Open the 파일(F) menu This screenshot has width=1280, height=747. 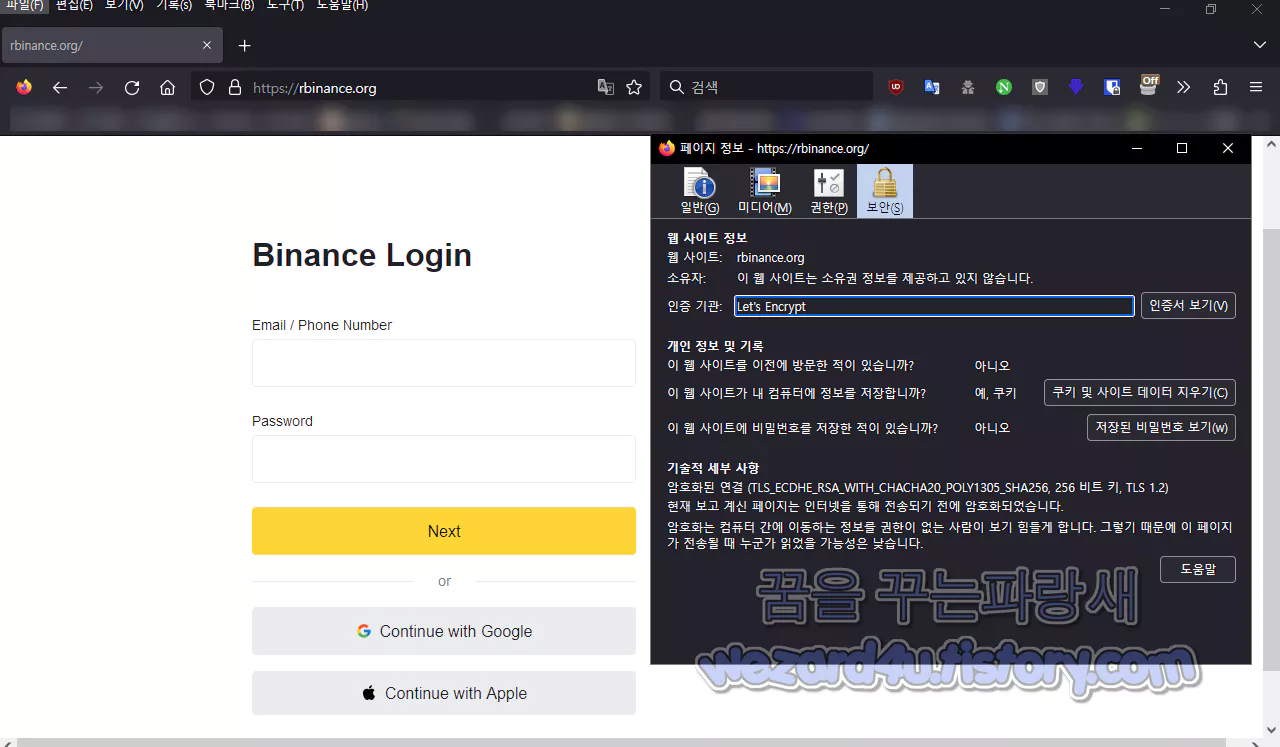point(24,5)
